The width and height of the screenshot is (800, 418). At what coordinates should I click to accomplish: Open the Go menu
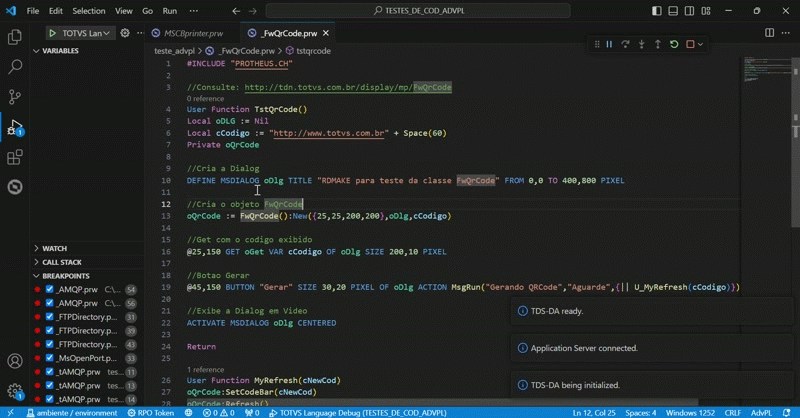(147, 11)
